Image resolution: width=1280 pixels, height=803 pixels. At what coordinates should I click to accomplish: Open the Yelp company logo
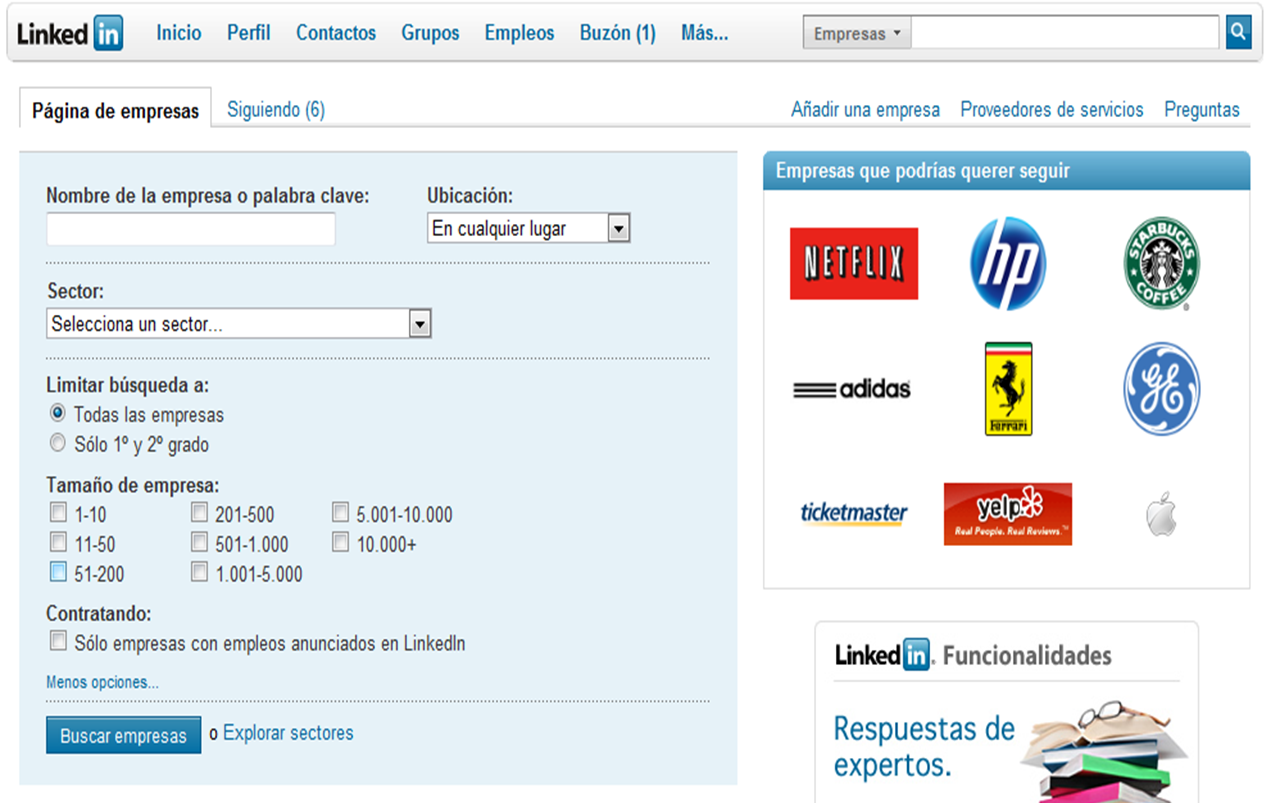(1008, 514)
